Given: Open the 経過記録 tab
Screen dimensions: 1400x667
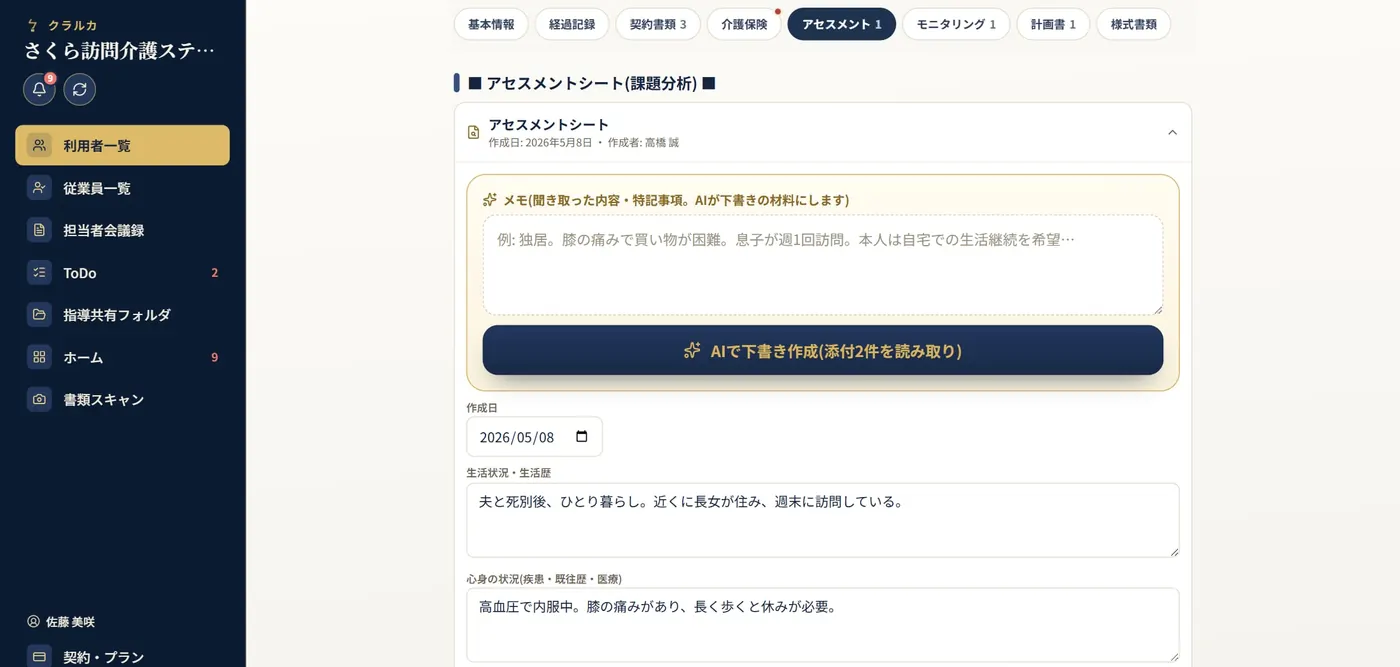Looking at the screenshot, I should point(572,24).
